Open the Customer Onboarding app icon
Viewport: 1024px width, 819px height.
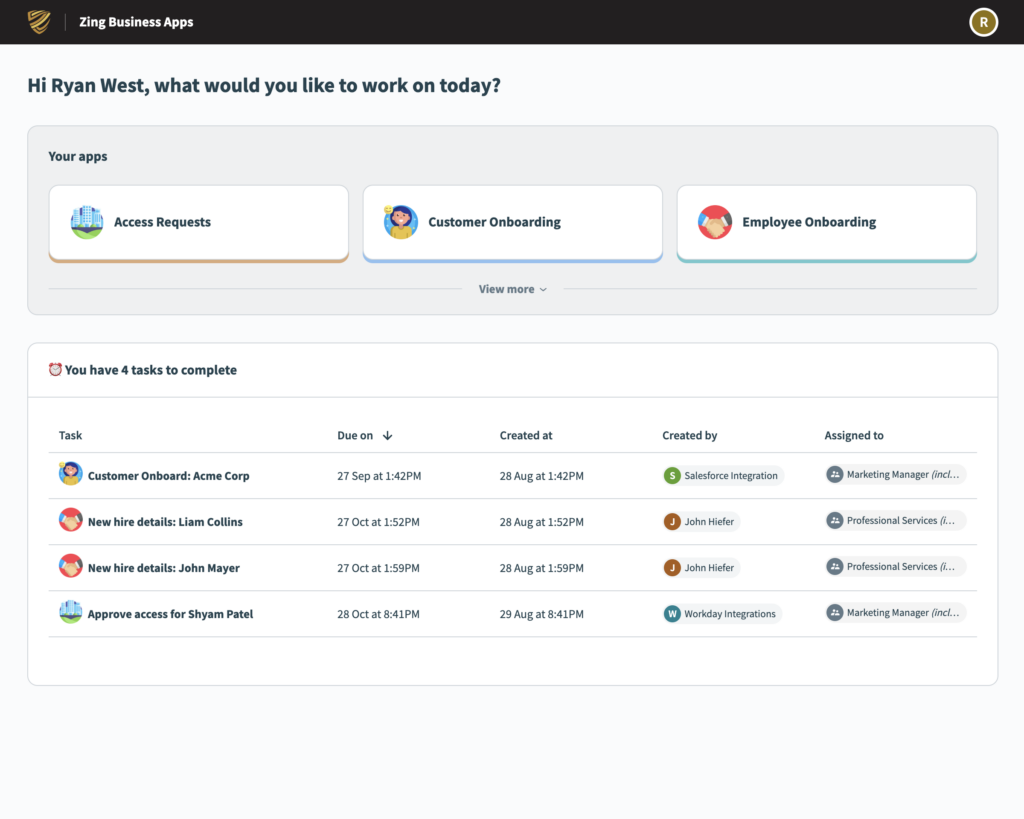tap(401, 222)
